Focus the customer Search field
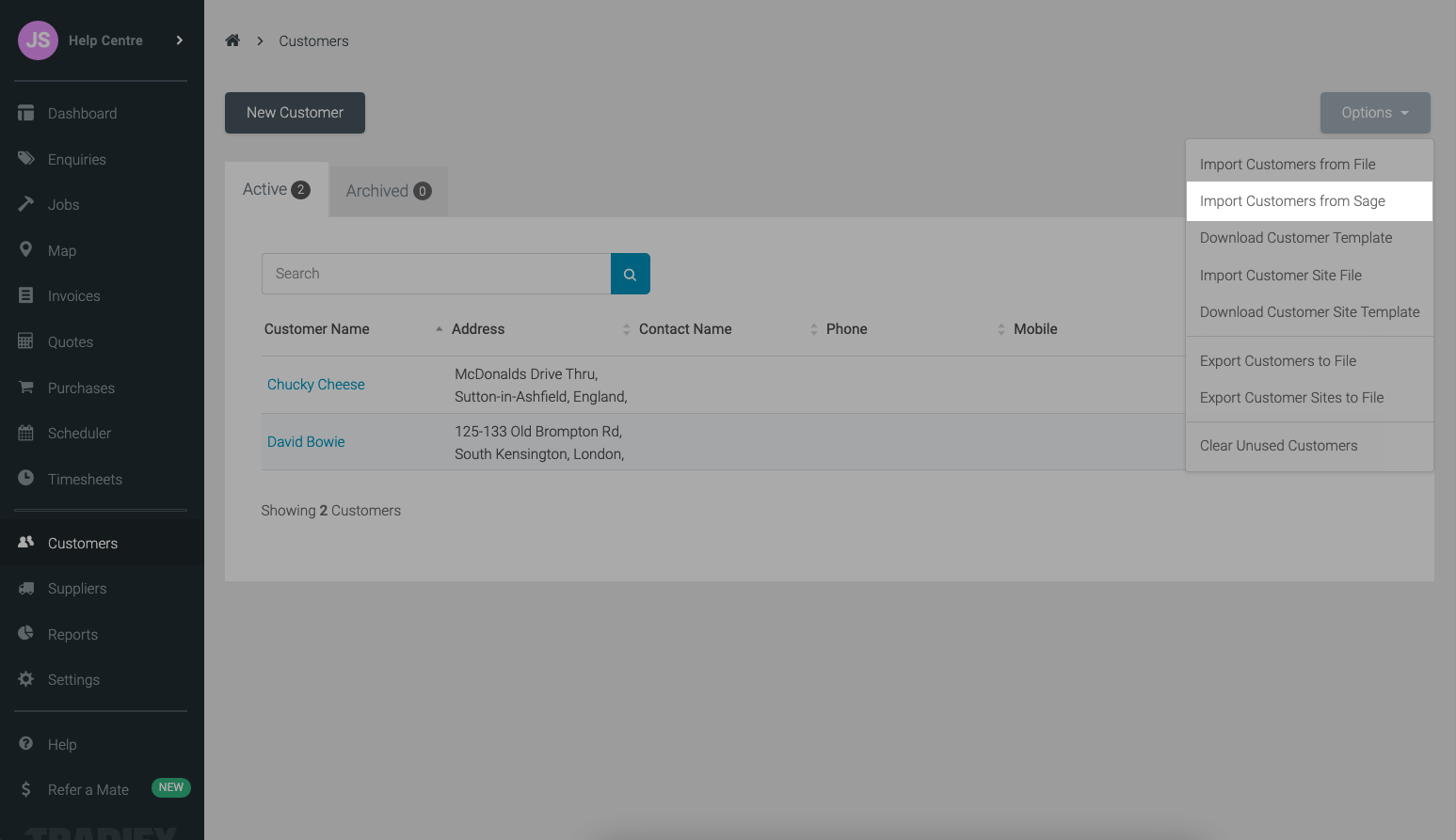Image resolution: width=1456 pixels, height=840 pixels. [x=437, y=274]
